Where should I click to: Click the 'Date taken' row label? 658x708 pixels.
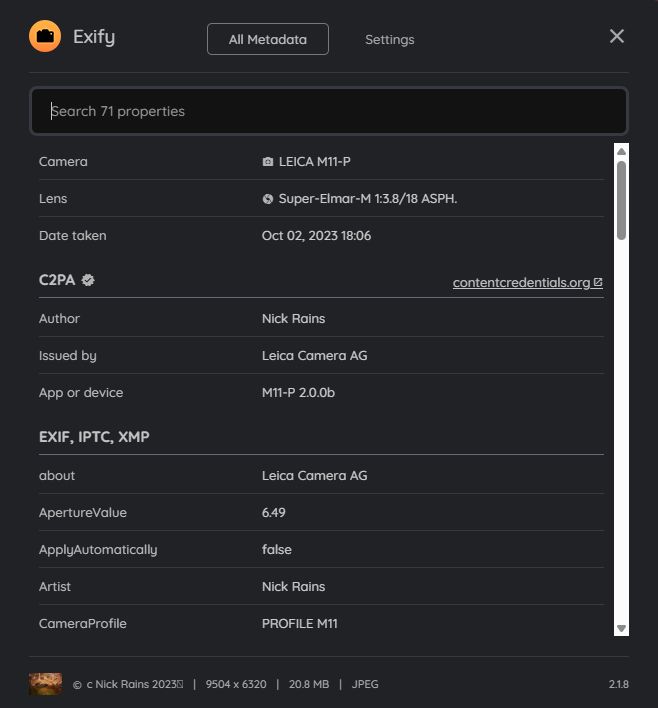pyautogui.click(x=73, y=236)
